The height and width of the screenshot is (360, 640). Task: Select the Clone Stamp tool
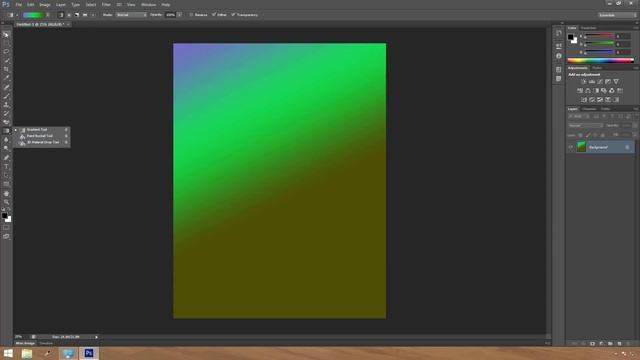point(6,104)
